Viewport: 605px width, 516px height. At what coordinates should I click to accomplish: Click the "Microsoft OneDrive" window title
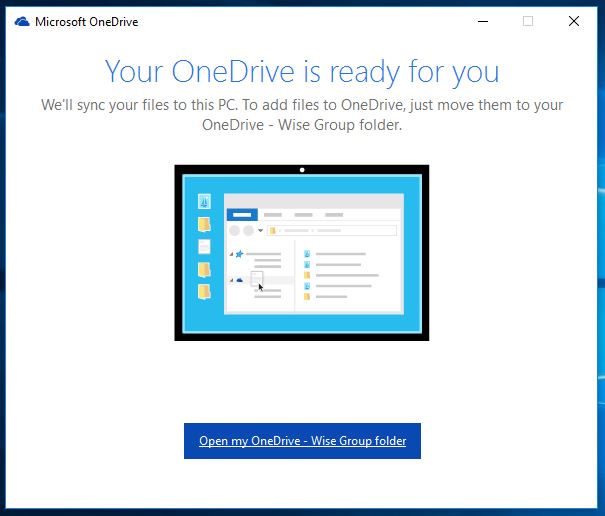(x=86, y=22)
